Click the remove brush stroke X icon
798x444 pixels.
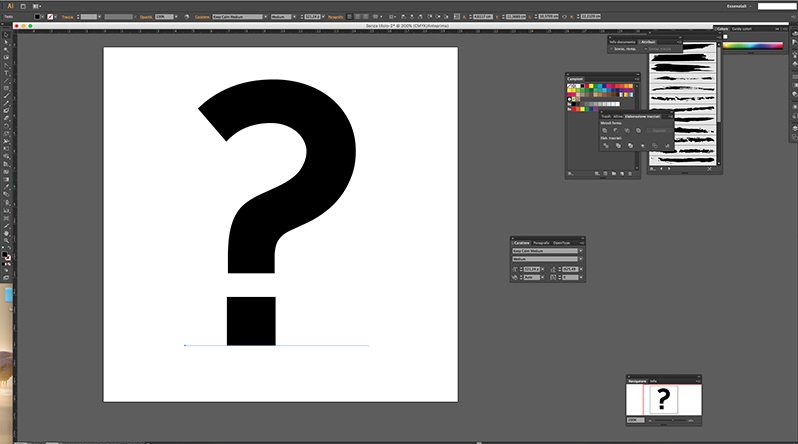click(709, 169)
